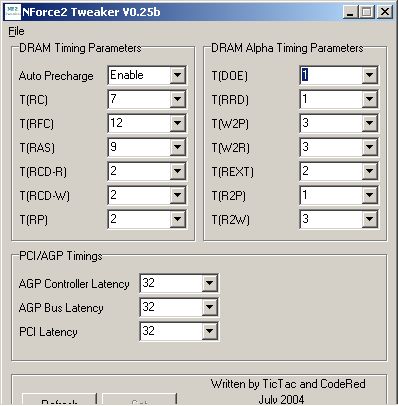Click the 'PCI/AGP Timings' group label

pos(61,256)
